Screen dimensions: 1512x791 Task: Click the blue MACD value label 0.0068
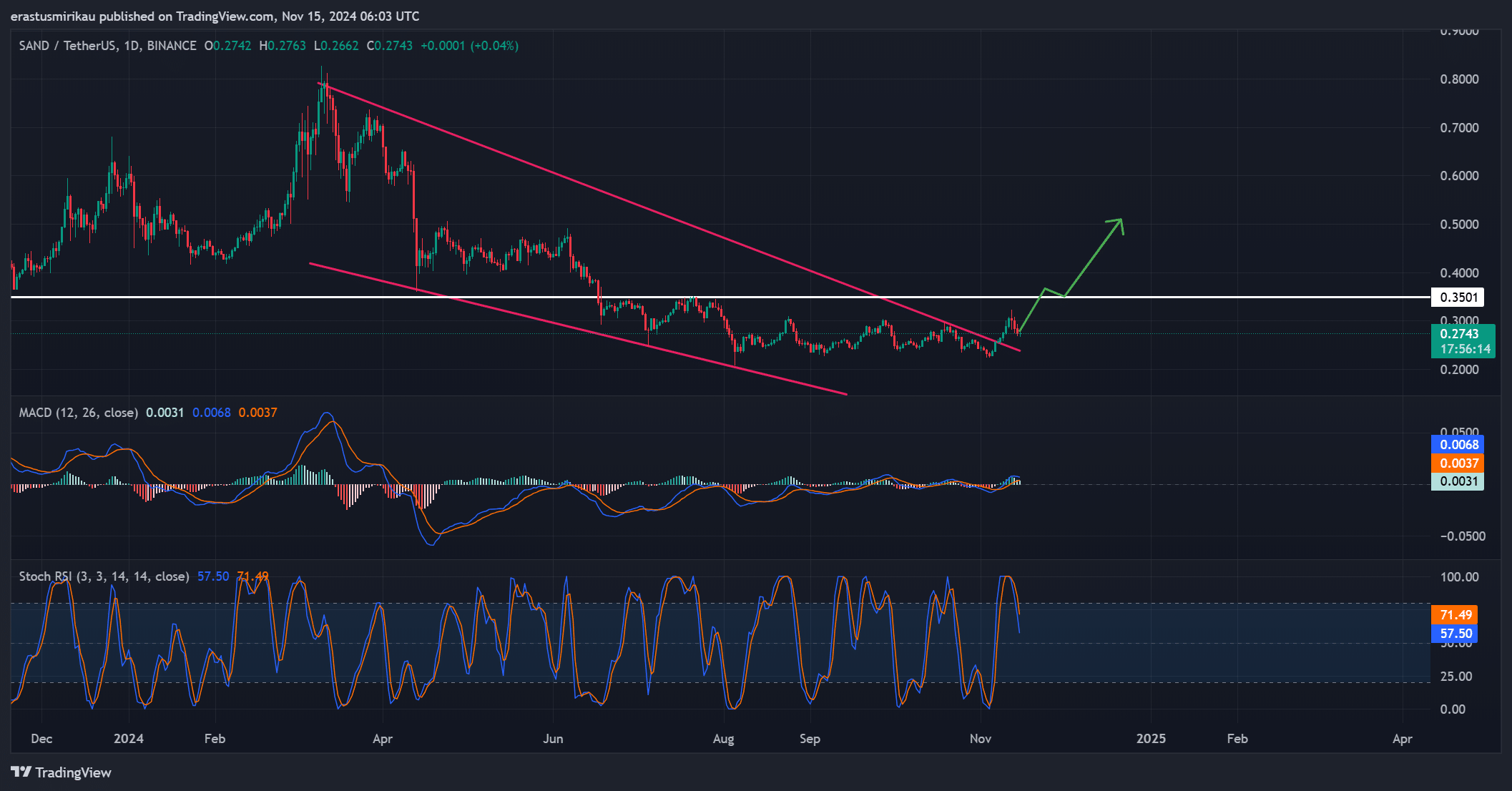[x=1458, y=445]
